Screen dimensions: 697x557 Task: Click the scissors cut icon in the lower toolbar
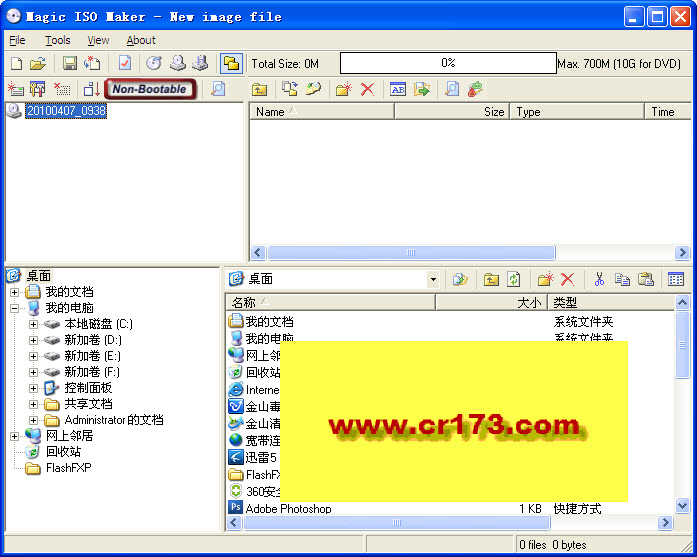(599, 279)
